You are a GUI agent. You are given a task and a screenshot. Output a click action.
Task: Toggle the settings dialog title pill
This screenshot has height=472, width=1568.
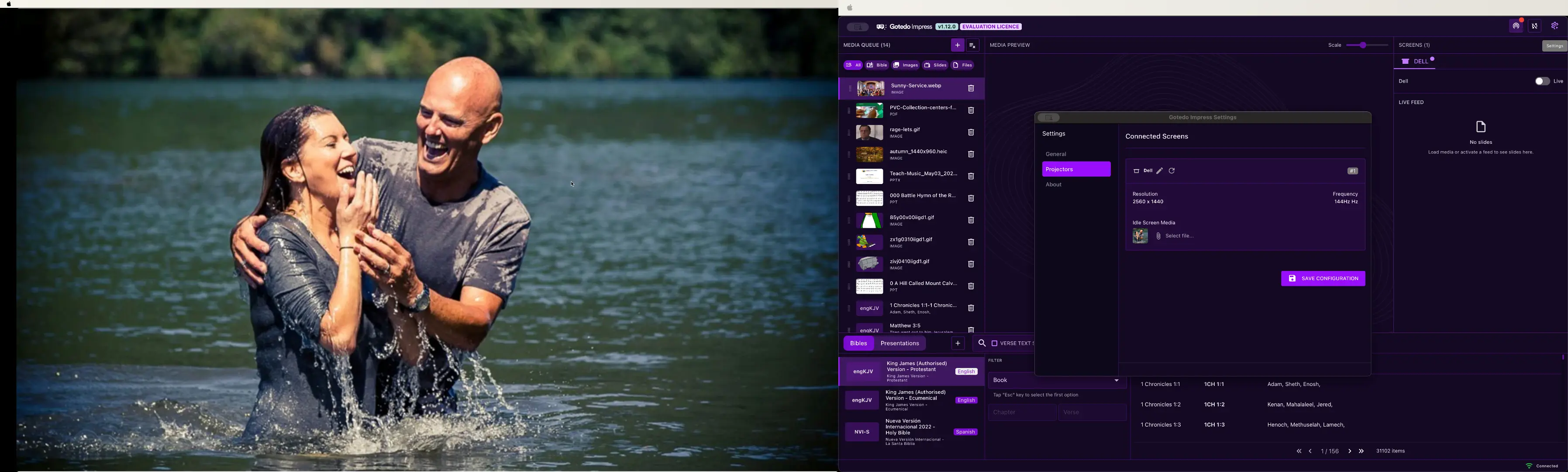point(1049,118)
